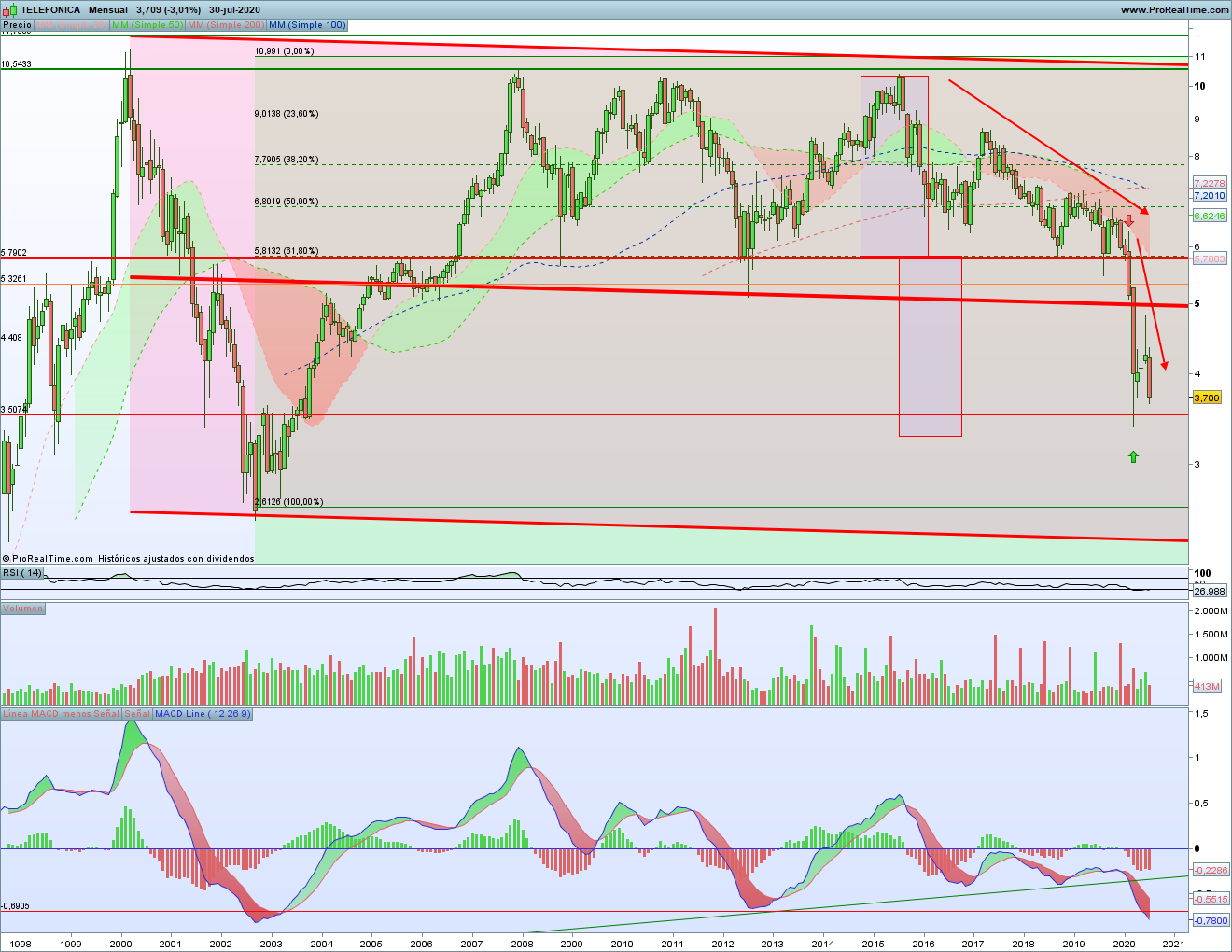Click the green 6,6246 moving average tag
The image size is (1232, 952).
1209,216
